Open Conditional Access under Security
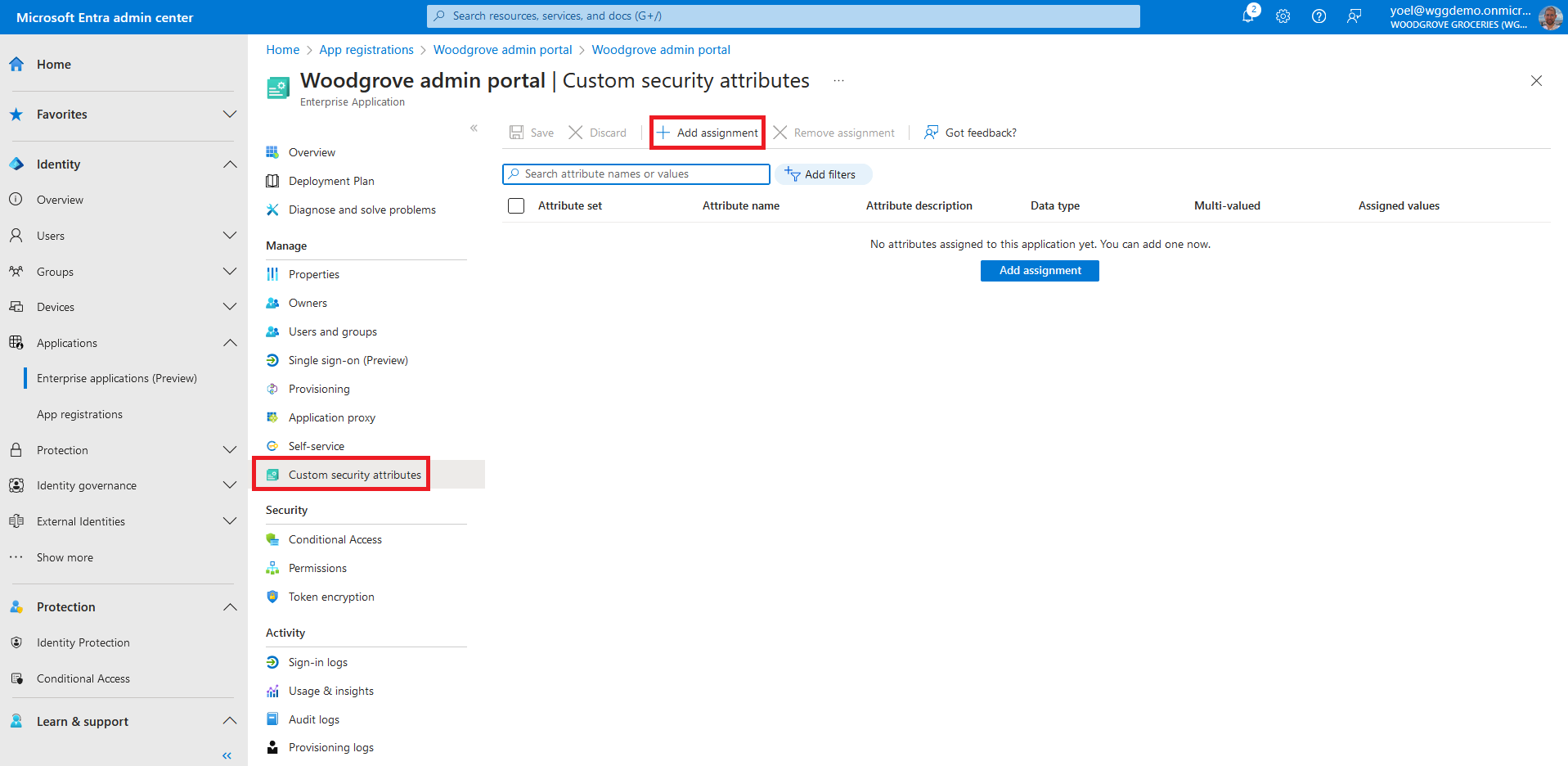The image size is (1568, 766). click(x=335, y=539)
